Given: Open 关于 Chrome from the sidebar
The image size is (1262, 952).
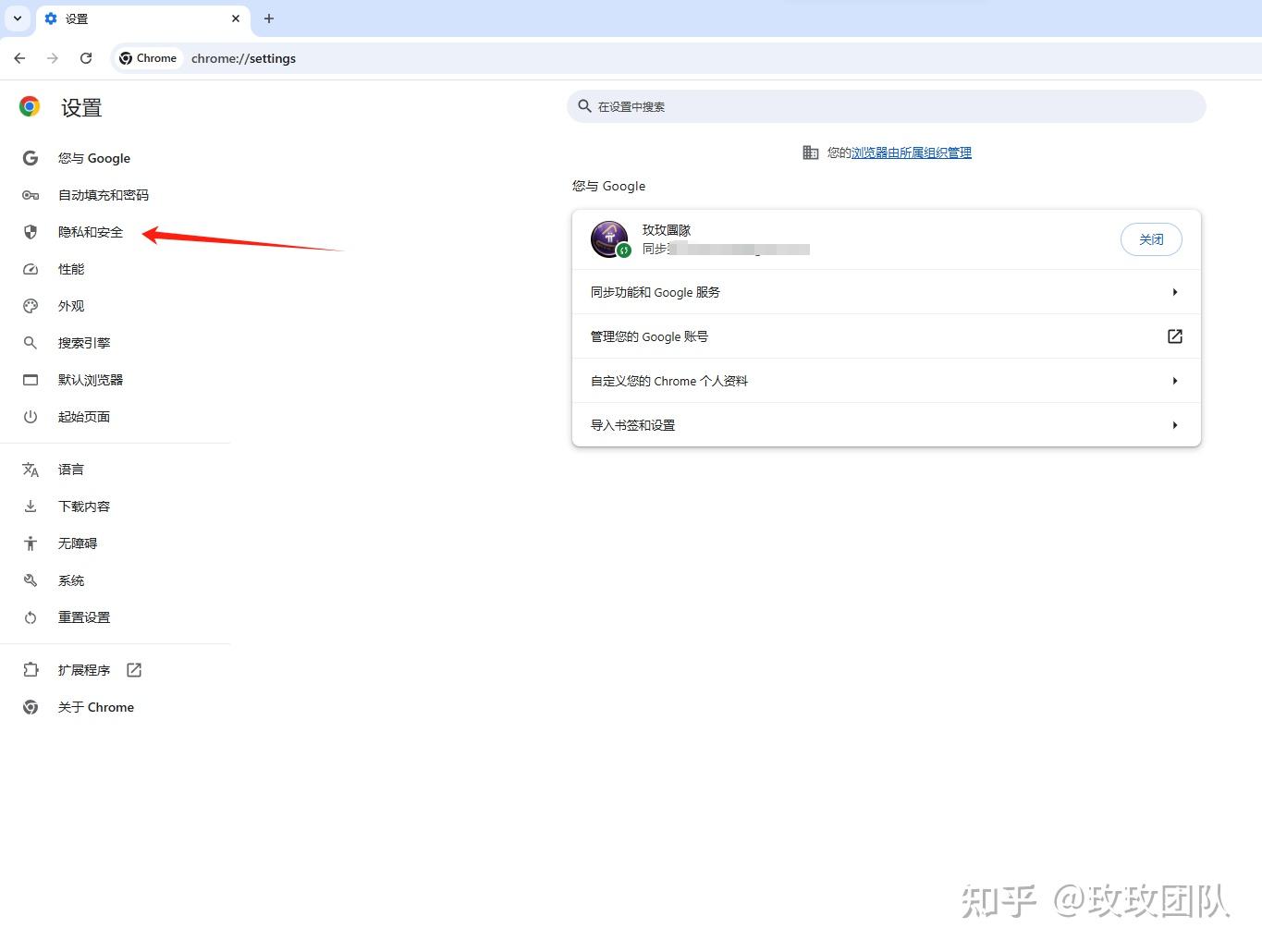Looking at the screenshot, I should point(95,706).
